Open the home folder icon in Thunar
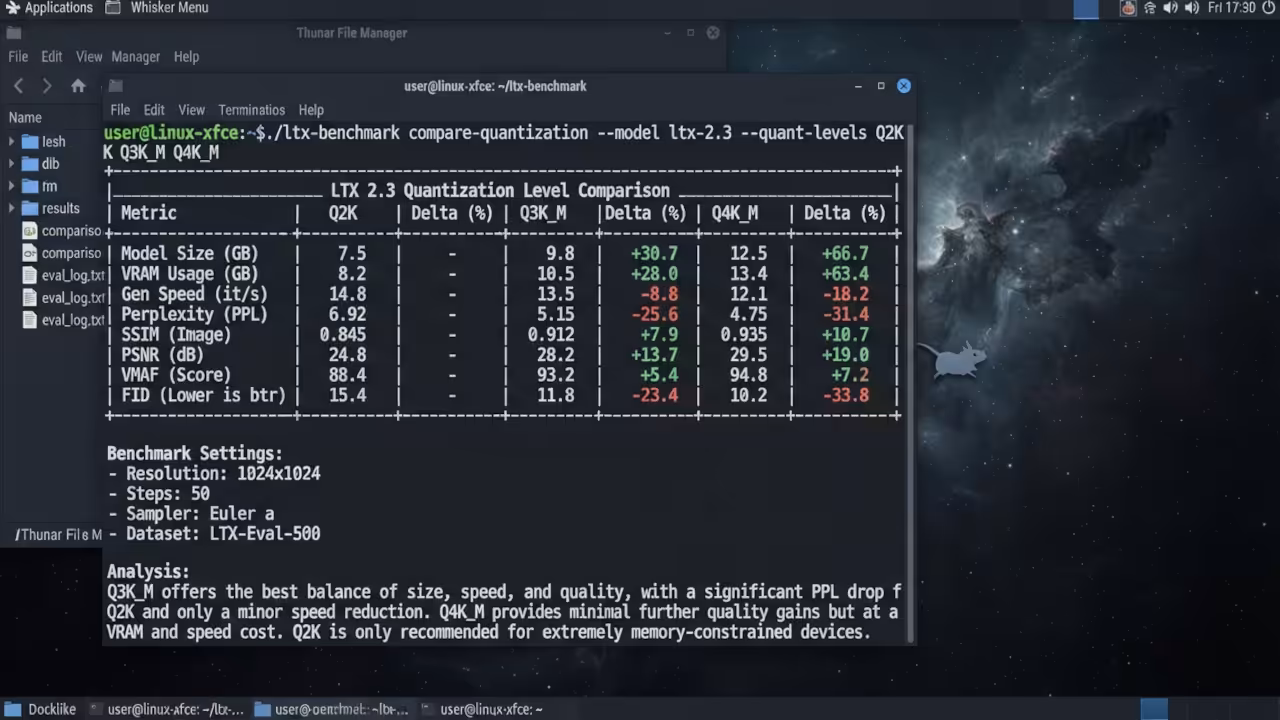Image resolution: width=1280 pixels, height=720 pixels. (x=78, y=86)
